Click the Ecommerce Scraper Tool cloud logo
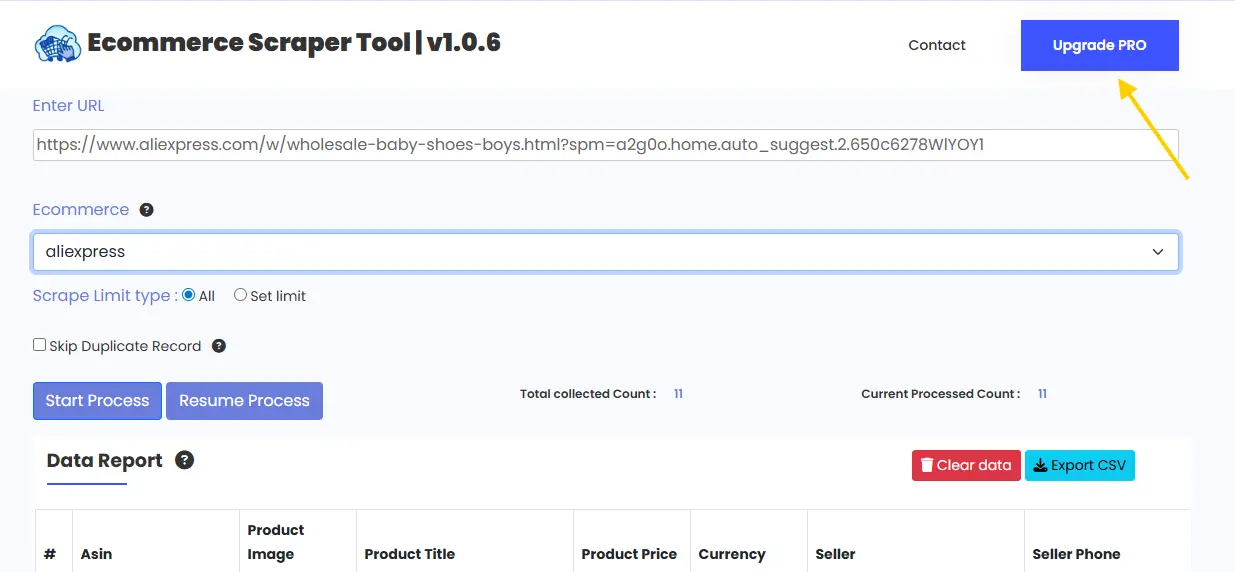 coord(58,44)
